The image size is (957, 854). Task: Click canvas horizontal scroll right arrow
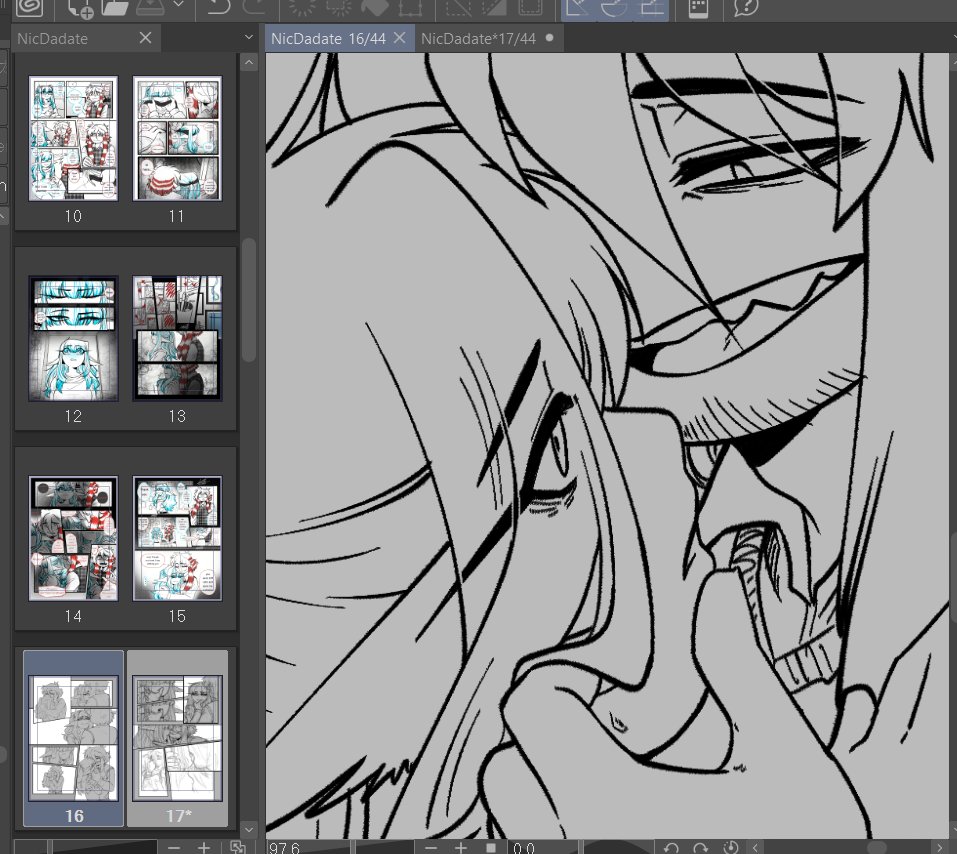pos(941,847)
